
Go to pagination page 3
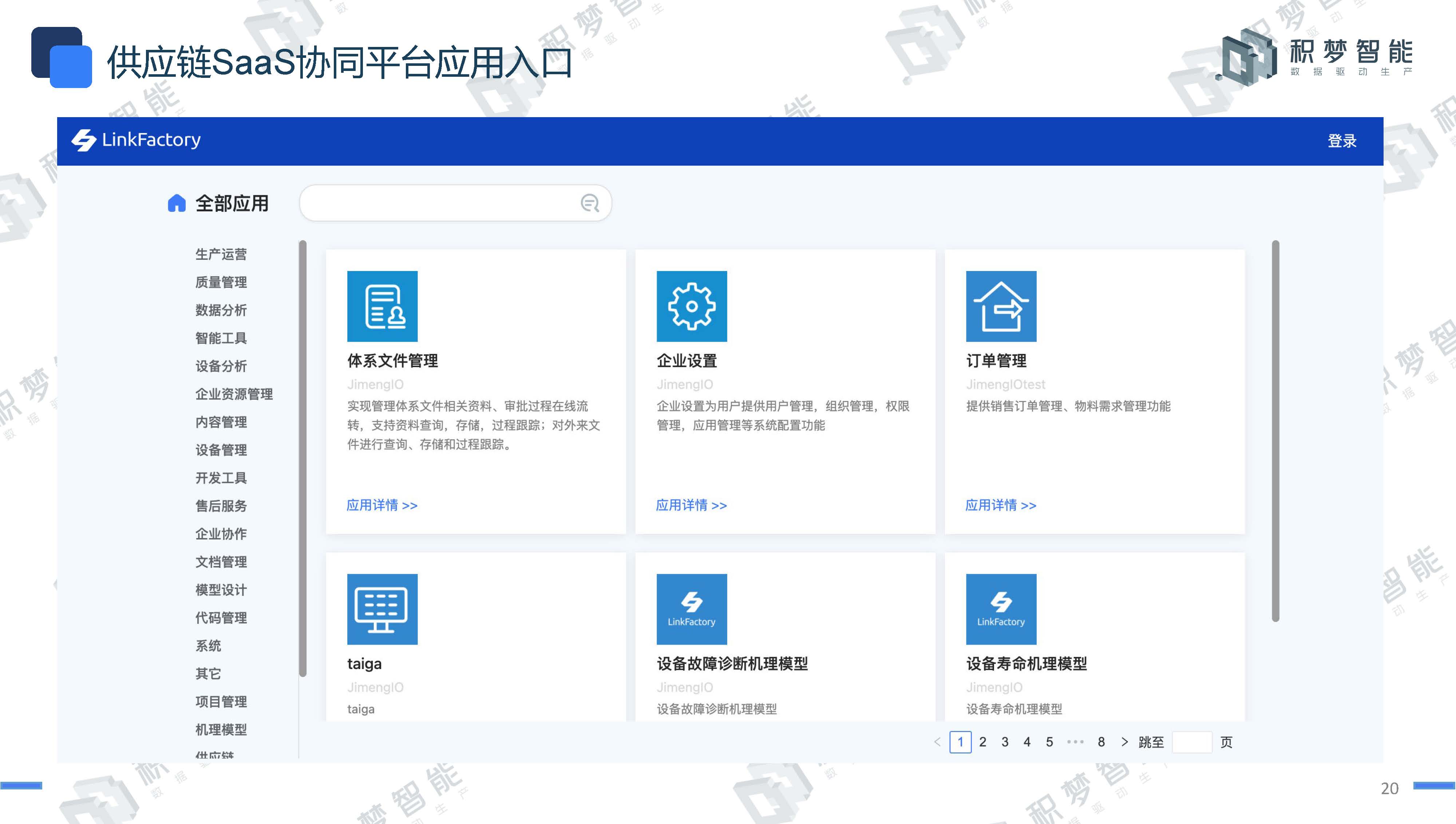[1005, 742]
